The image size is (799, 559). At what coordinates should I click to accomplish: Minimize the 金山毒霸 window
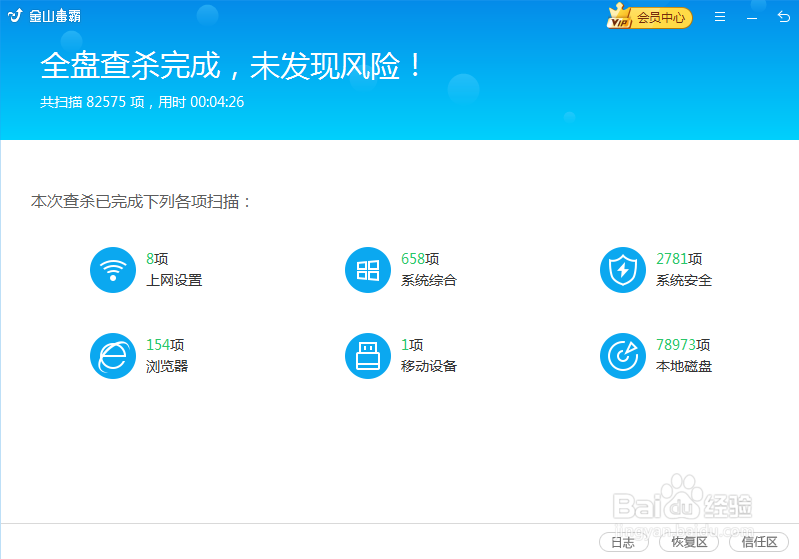752,18
